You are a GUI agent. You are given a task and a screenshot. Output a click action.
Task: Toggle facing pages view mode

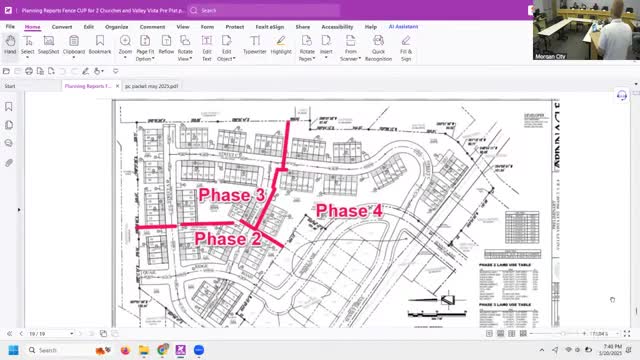click(511, 334)
